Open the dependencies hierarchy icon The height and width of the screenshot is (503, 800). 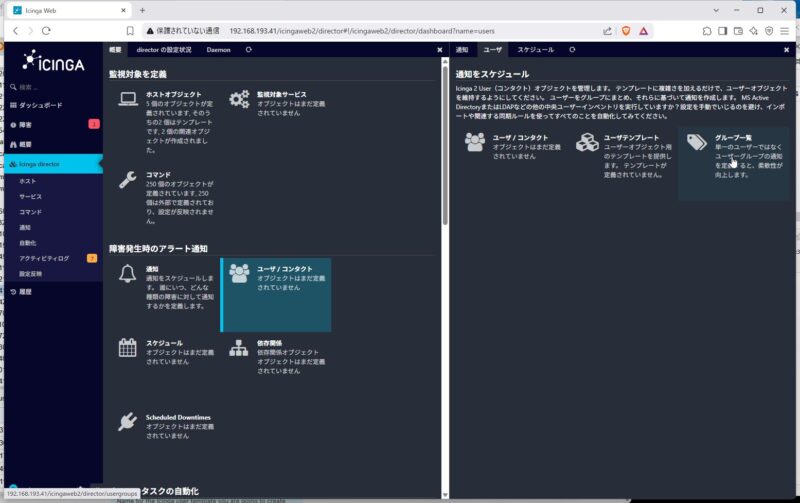point(239,348)
